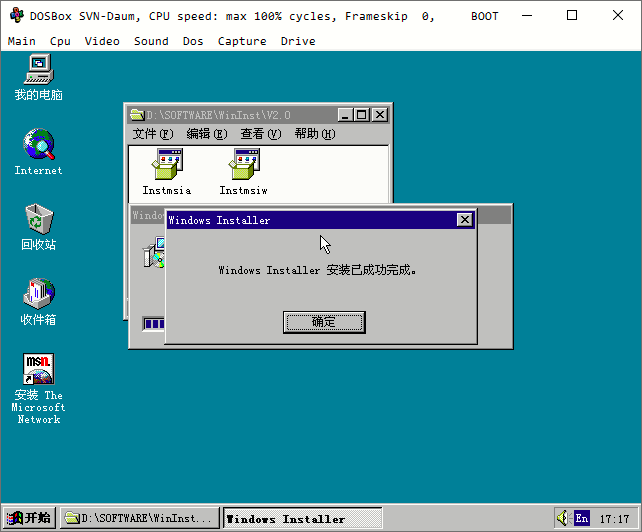Click the DOSBox logo icon in title bar
Image resolution: width=642 pixels, height=532 pixels.
click(x=16, y=16)
